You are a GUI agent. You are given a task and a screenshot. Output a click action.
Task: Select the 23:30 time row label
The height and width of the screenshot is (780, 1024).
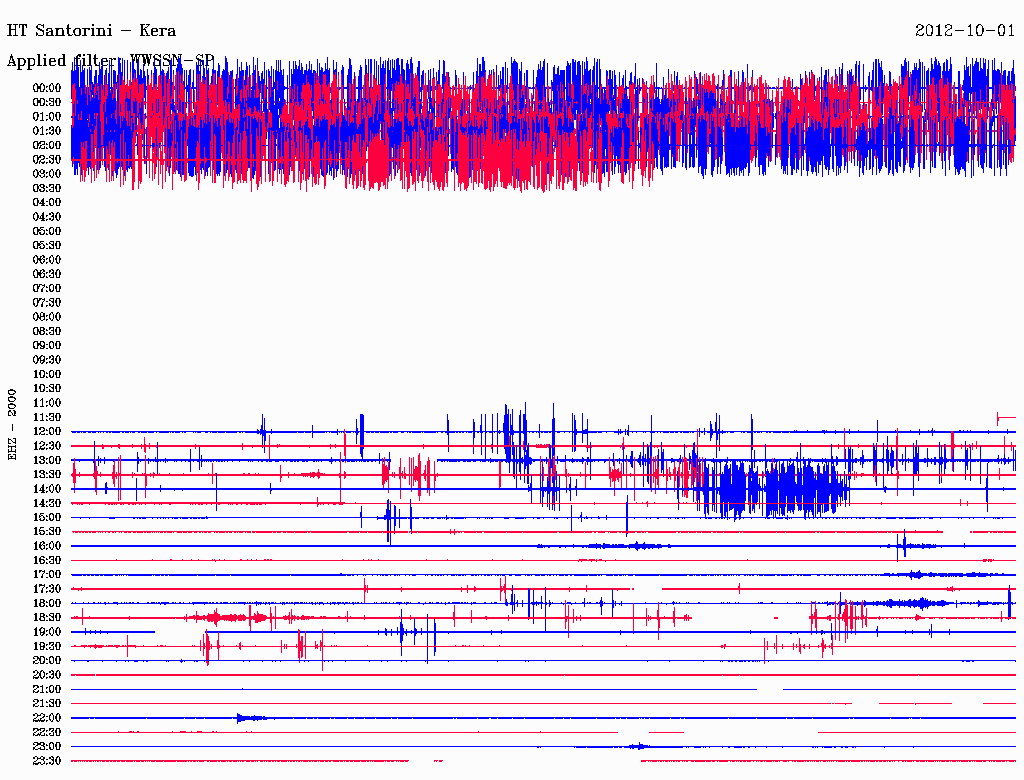pos(47,761)
